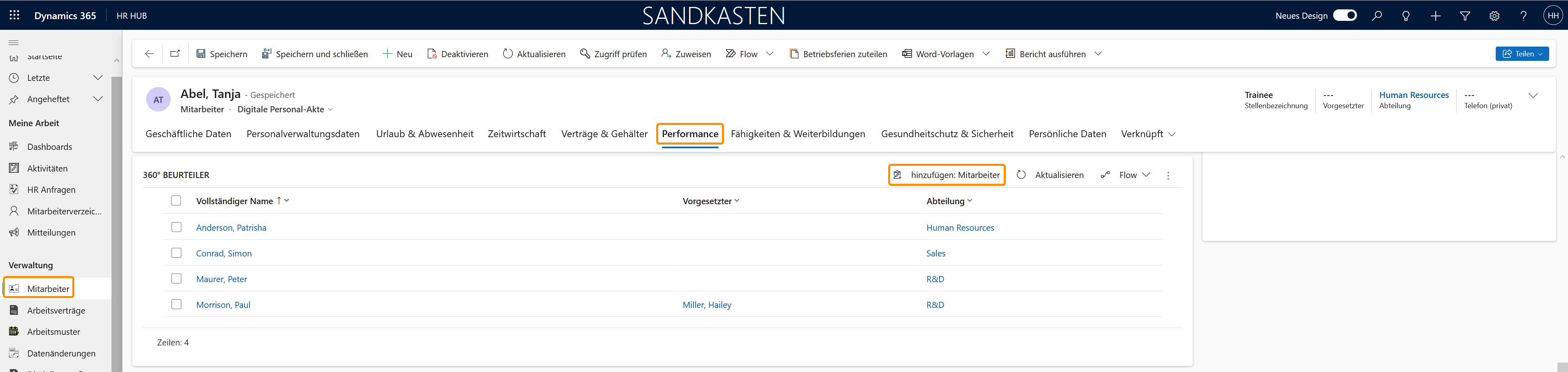Go back using the left arrow icon
This screenshot has height=372, width=1568.
pyautogui.click(x=149, y=53)
